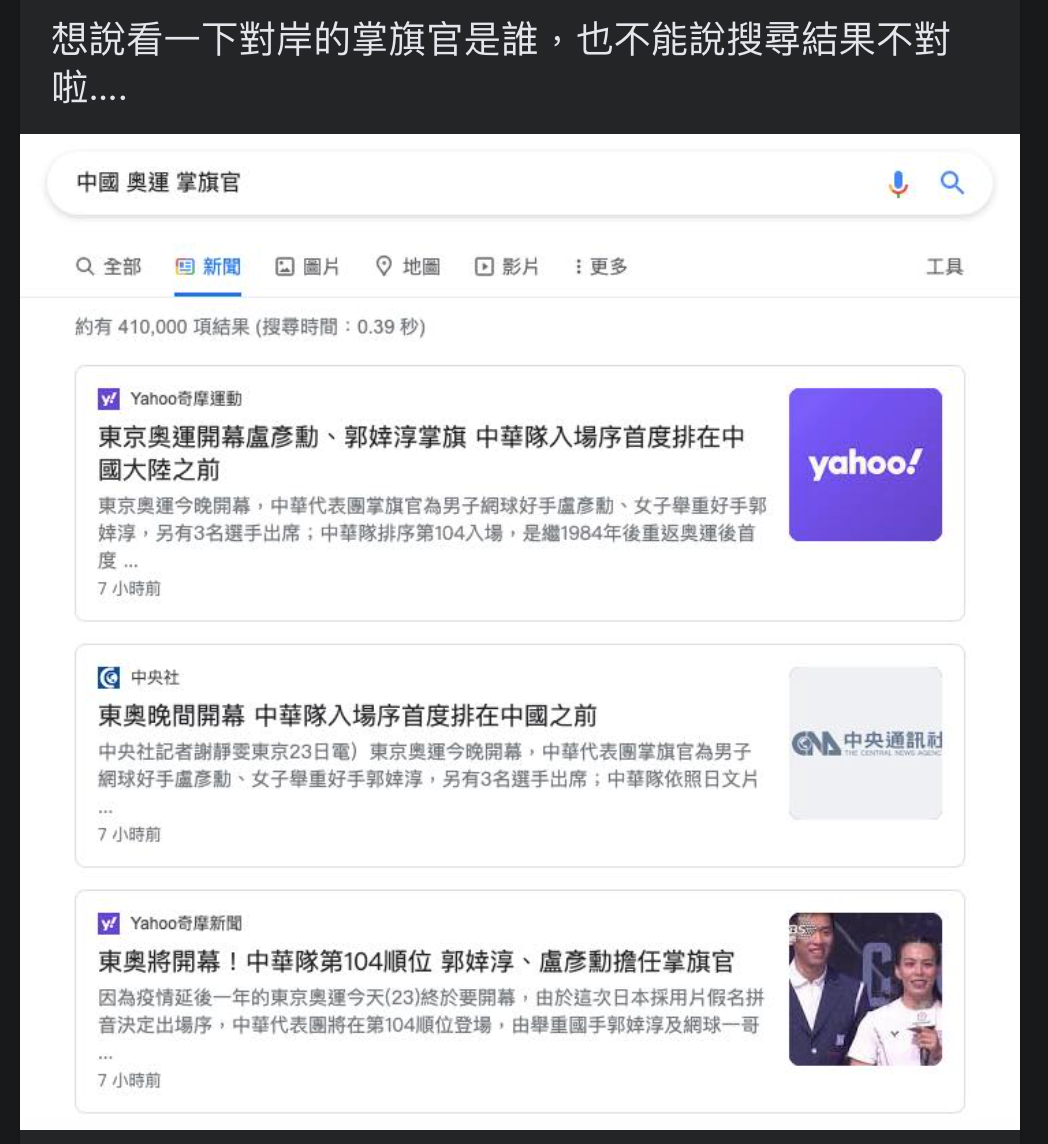1048x1144 pixels.
Task: Click the 中央通訊社 logo thumbnail
Action: [865, 743]
